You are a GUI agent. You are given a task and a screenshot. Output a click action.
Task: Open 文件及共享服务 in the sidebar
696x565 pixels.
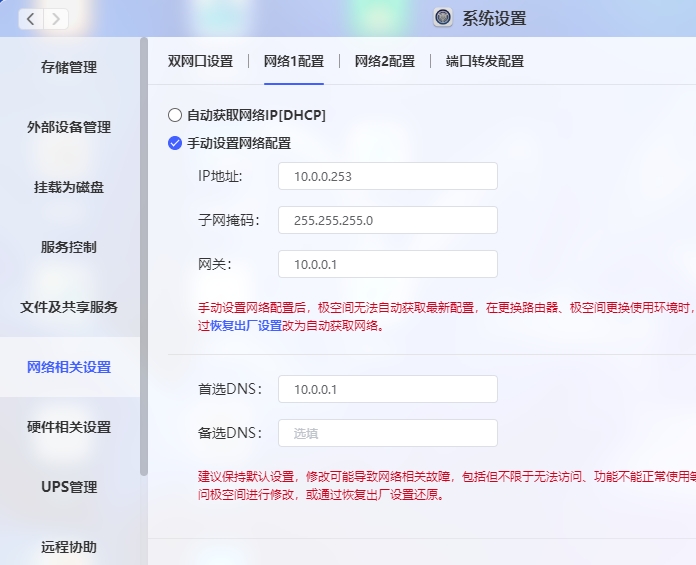click(x=69, y=307)
